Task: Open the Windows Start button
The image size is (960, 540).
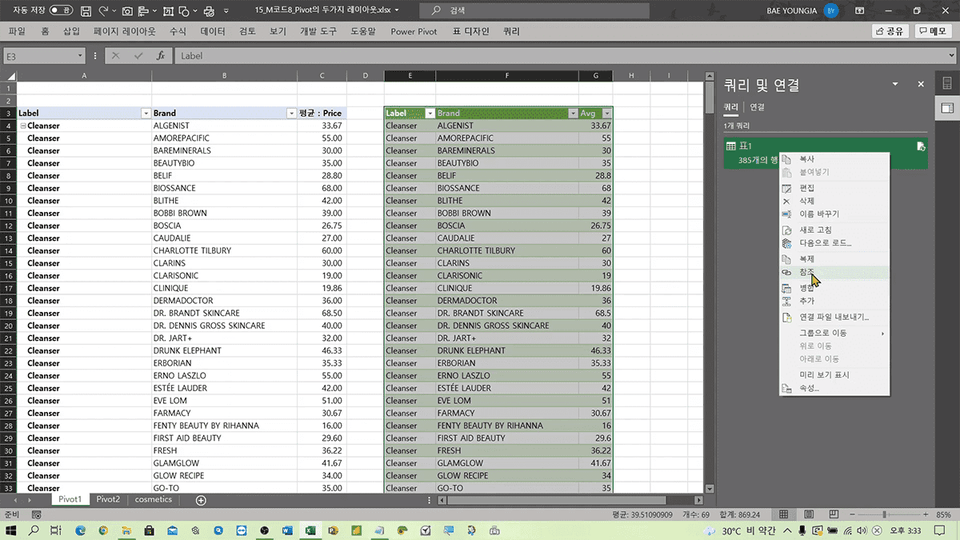Action: (10, 530)
